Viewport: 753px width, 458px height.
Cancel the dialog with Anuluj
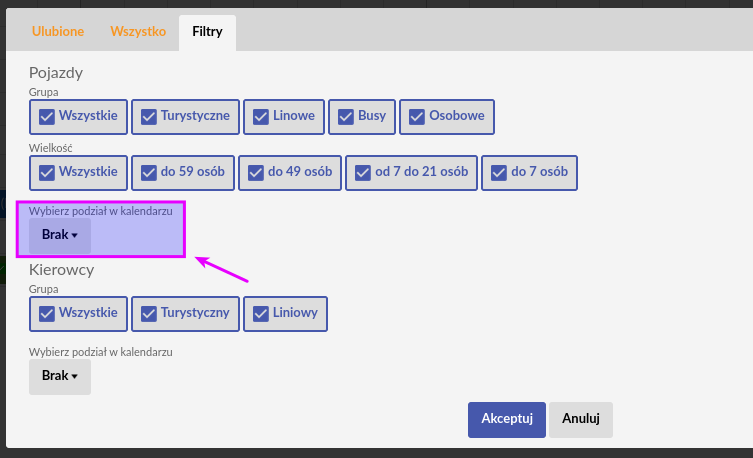point(581,420)
